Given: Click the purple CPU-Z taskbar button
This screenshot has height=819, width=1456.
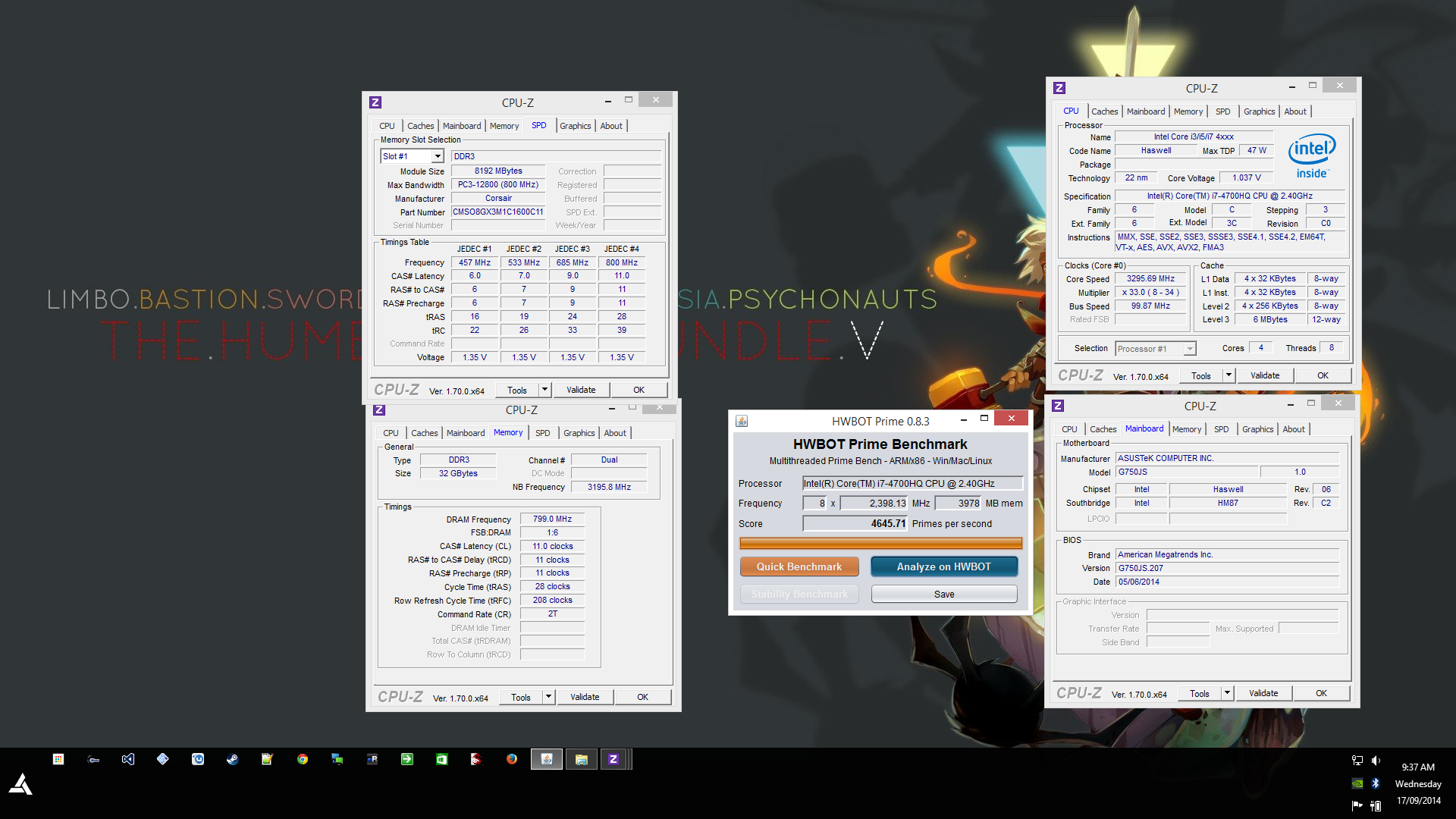Looking at the screenshot, I should [x=613, y=759].
